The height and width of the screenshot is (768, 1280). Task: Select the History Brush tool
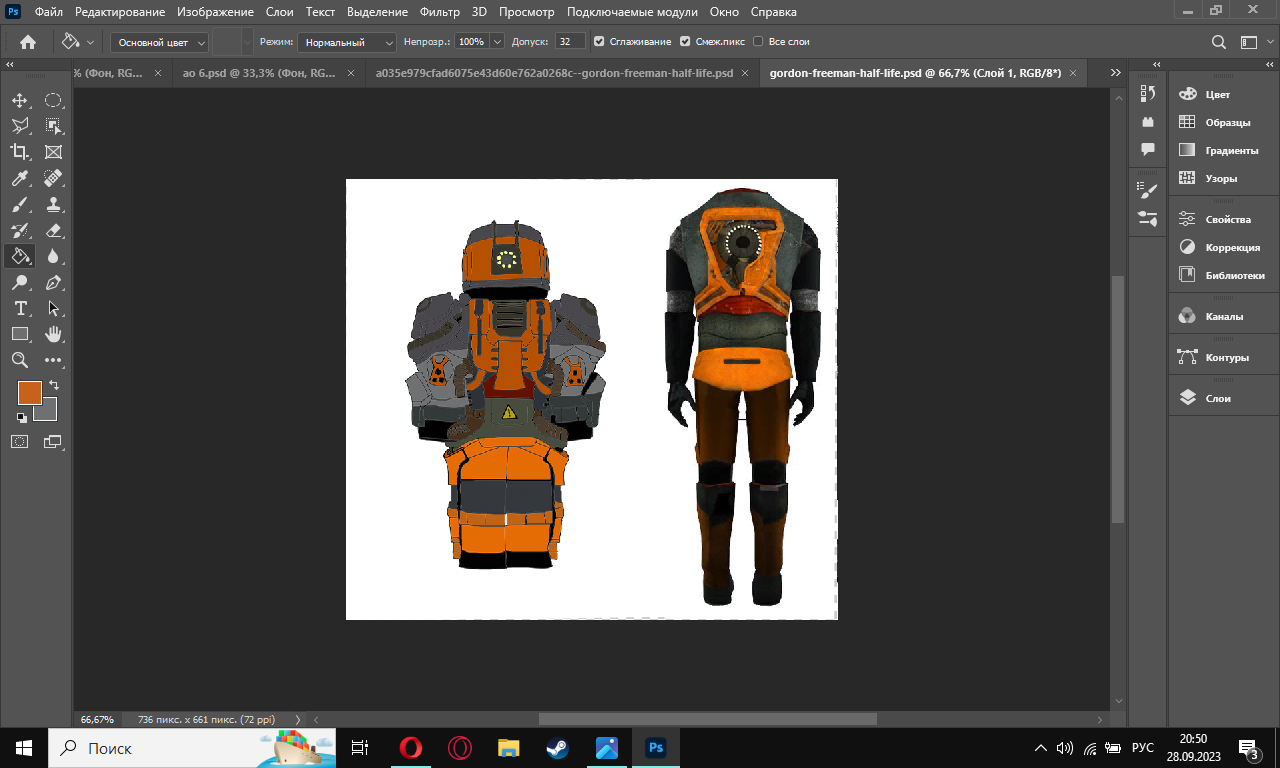click(19, 230)
